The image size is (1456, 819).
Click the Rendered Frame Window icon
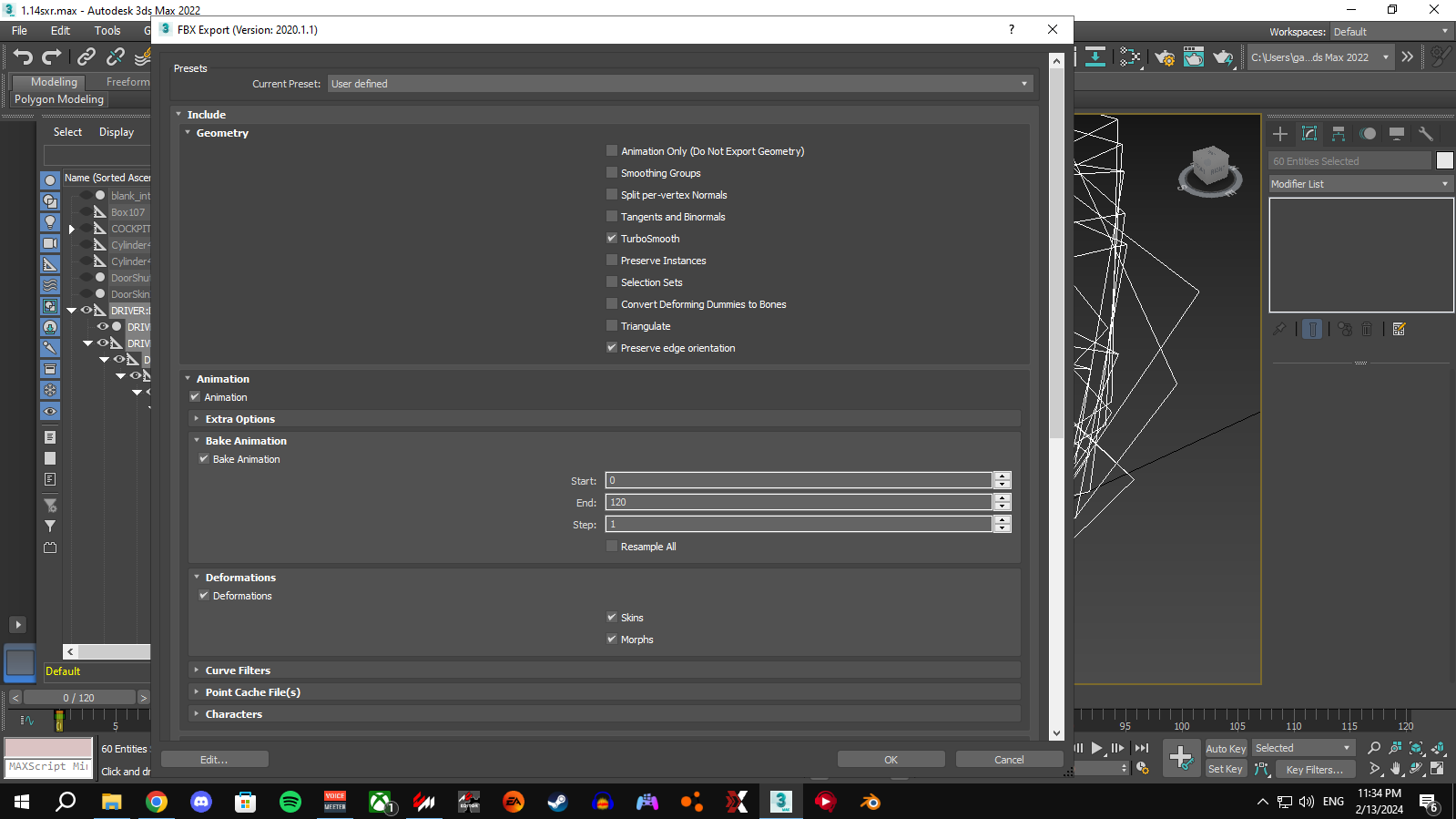tap(1194, 57)
